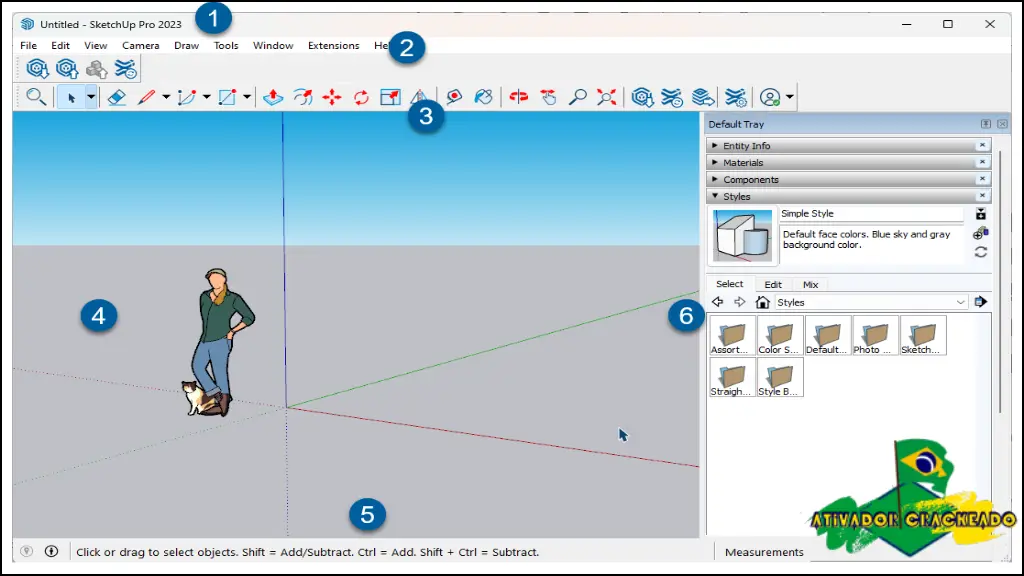1024x576 pixels.
Task: Close the Materials panel
Action: point(982,162)
